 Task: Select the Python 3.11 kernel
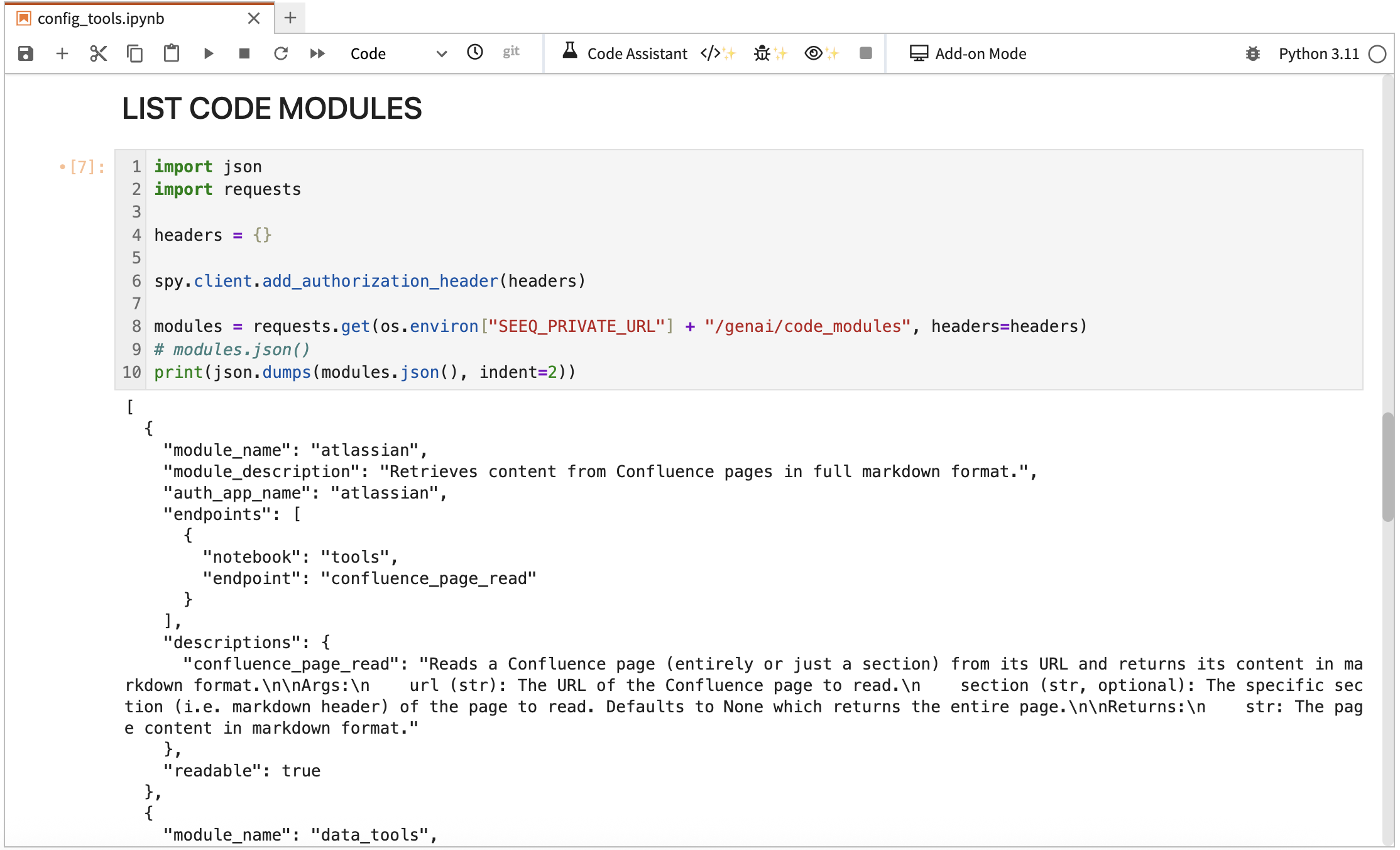[x=1320, y=54]
